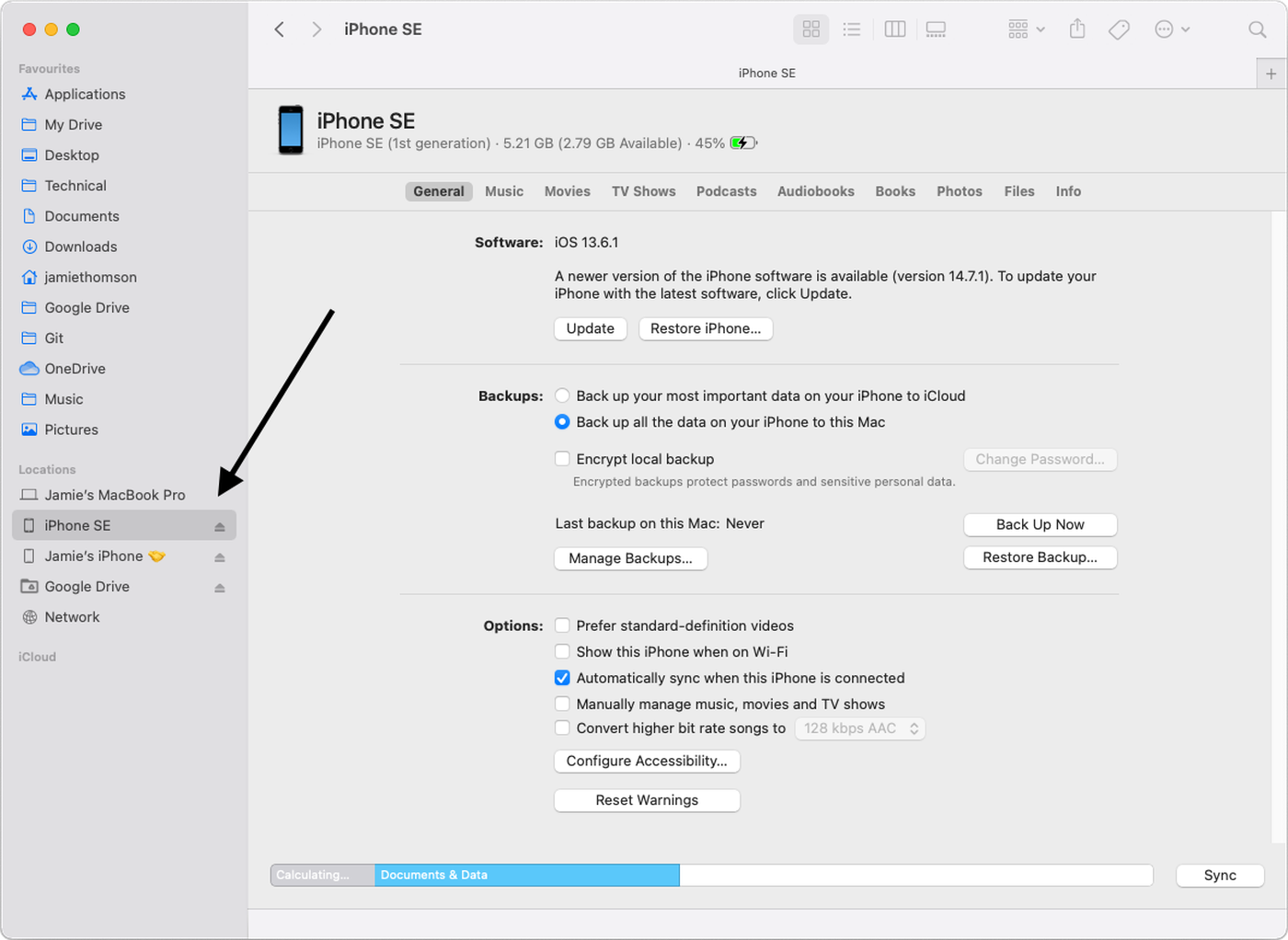This screenshot has width=1288, height=940.
Task: Switch to list view
Action: pos(852,29)
